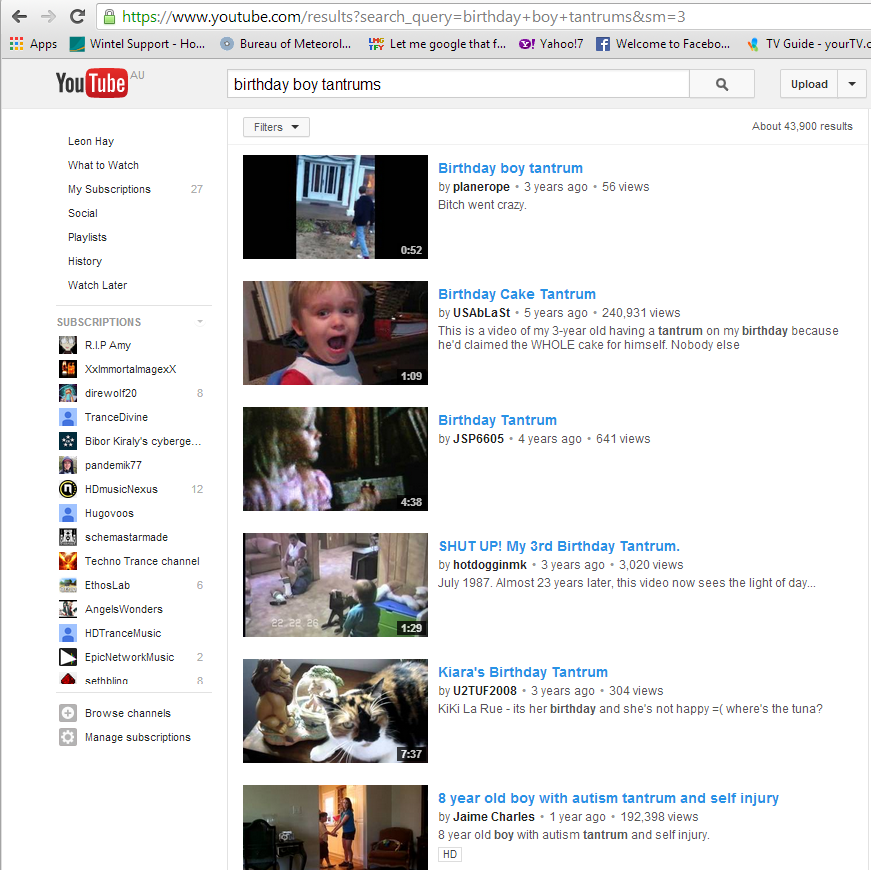Go to Watch Later list
This screenshot has height=870, width=871.
click(97, 285)
